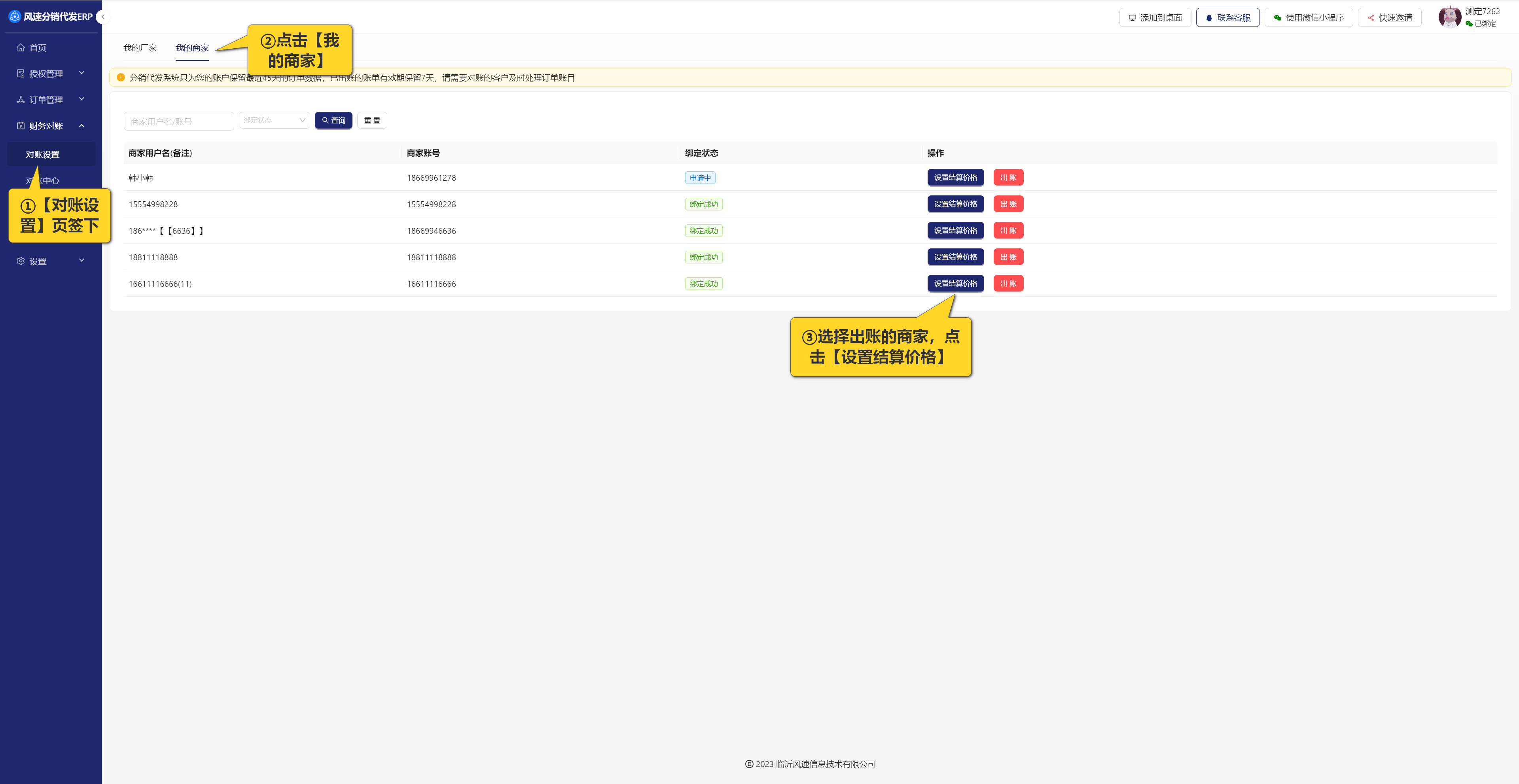Click the 财务对账 sidebar icon

point(21,125)
